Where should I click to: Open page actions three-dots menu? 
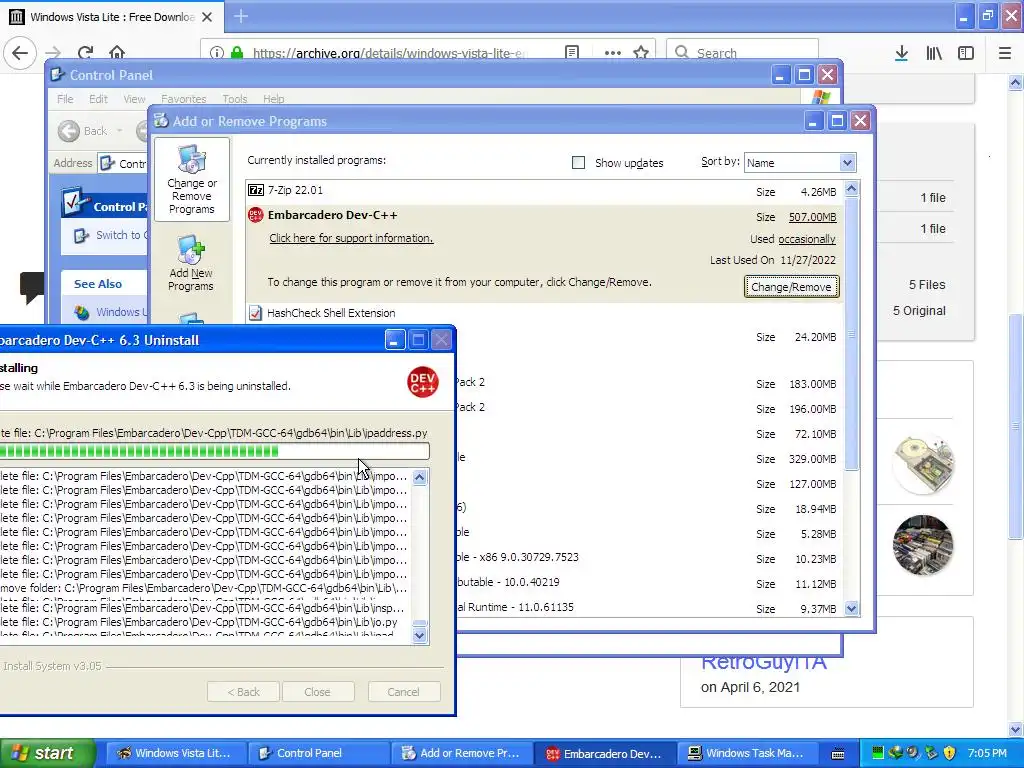coord(613,53)
